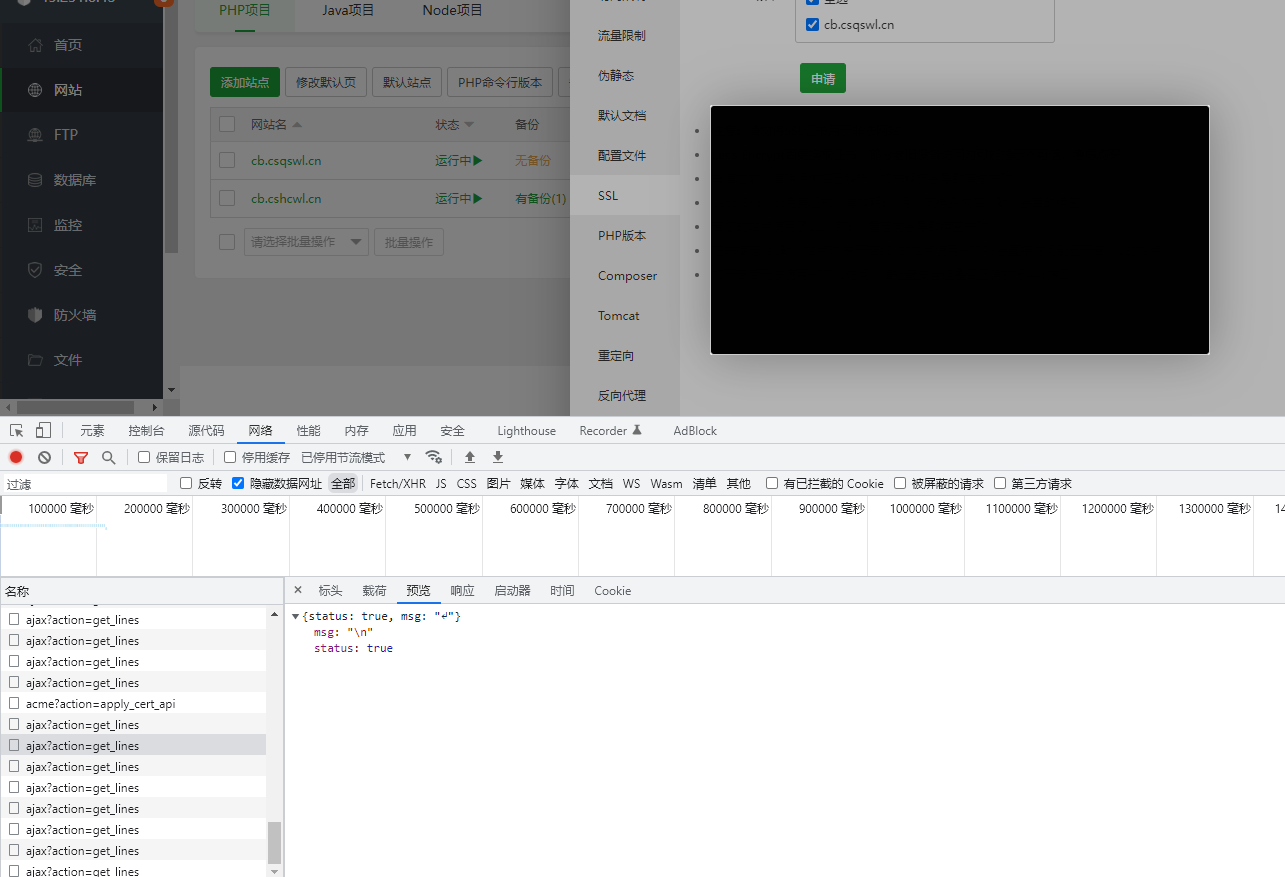Open the 请选择批量操作 dropdown
The height and width of the screenshot is (877, 1285).
[x=306, y=242]
